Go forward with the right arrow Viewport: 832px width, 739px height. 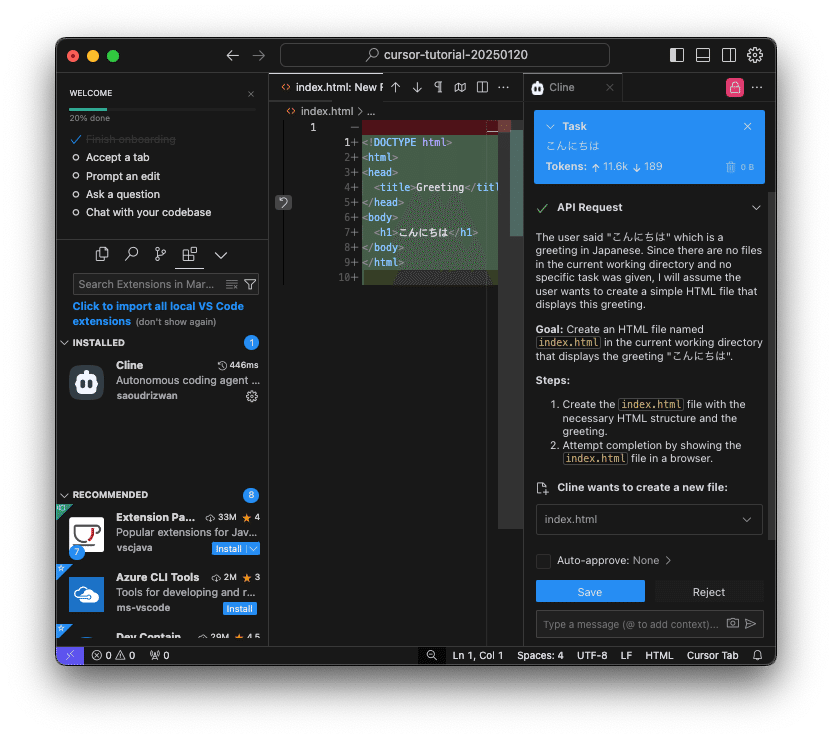(x=259, y=55)
